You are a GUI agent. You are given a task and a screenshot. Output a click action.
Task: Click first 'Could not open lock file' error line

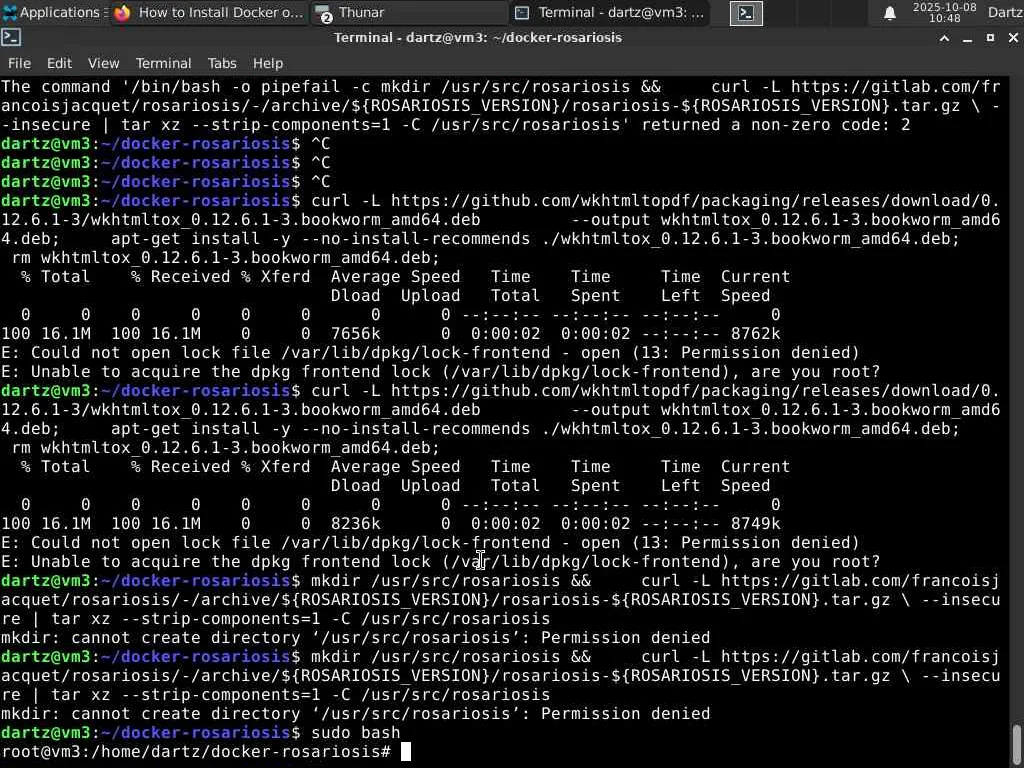click(x=430, y=353)
